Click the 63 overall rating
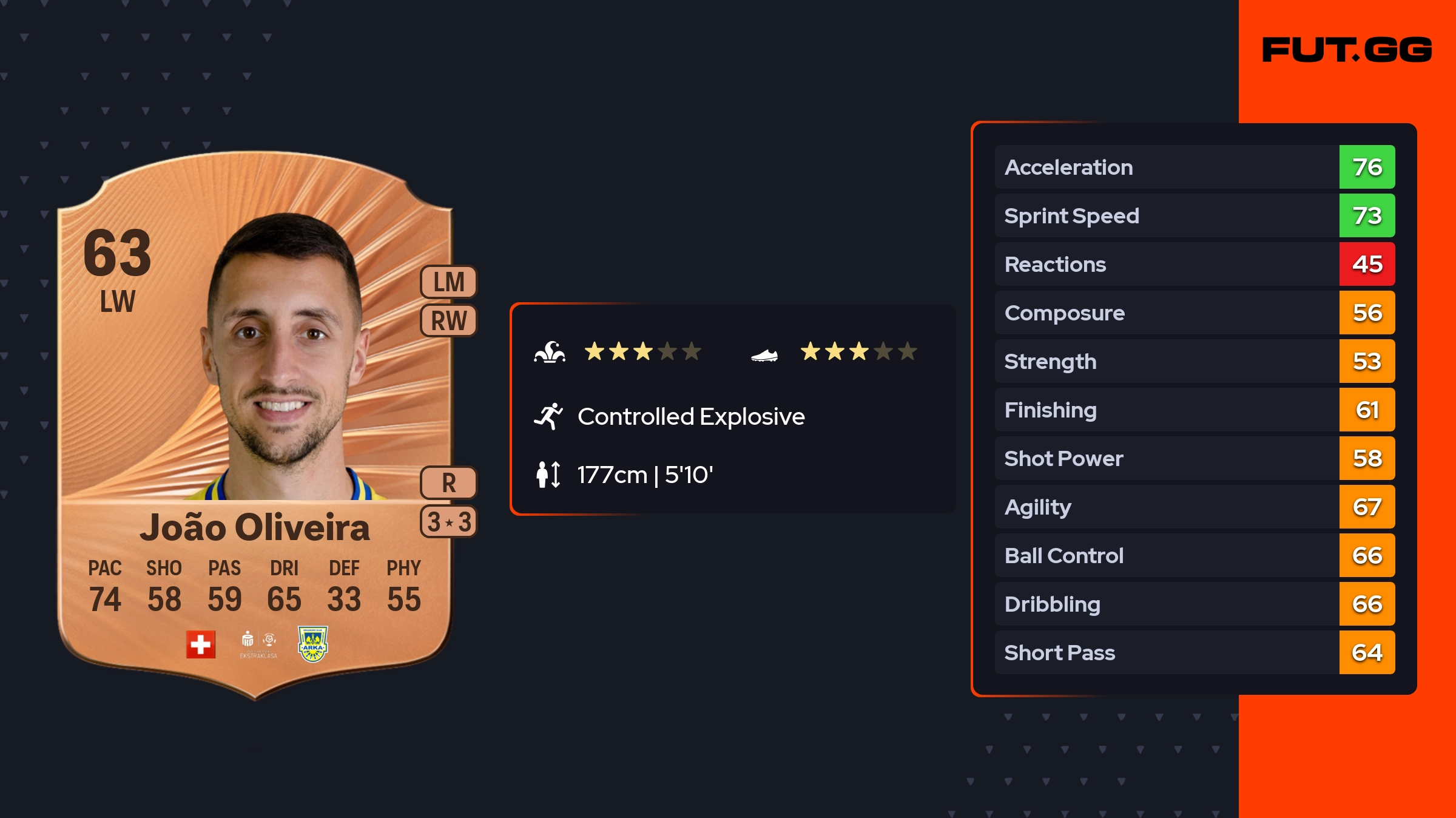 point(118,254)
